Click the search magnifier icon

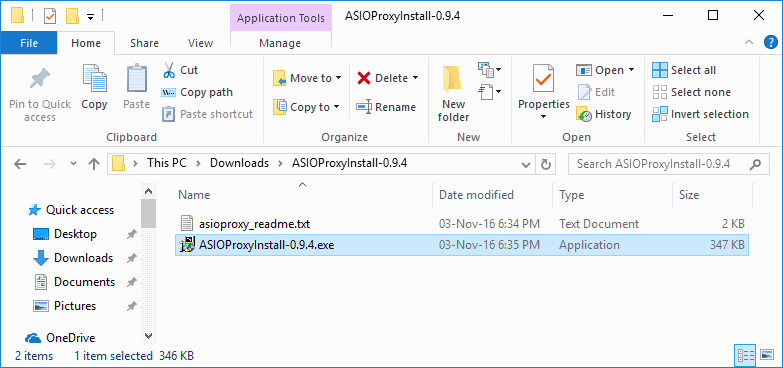[756, 164]
